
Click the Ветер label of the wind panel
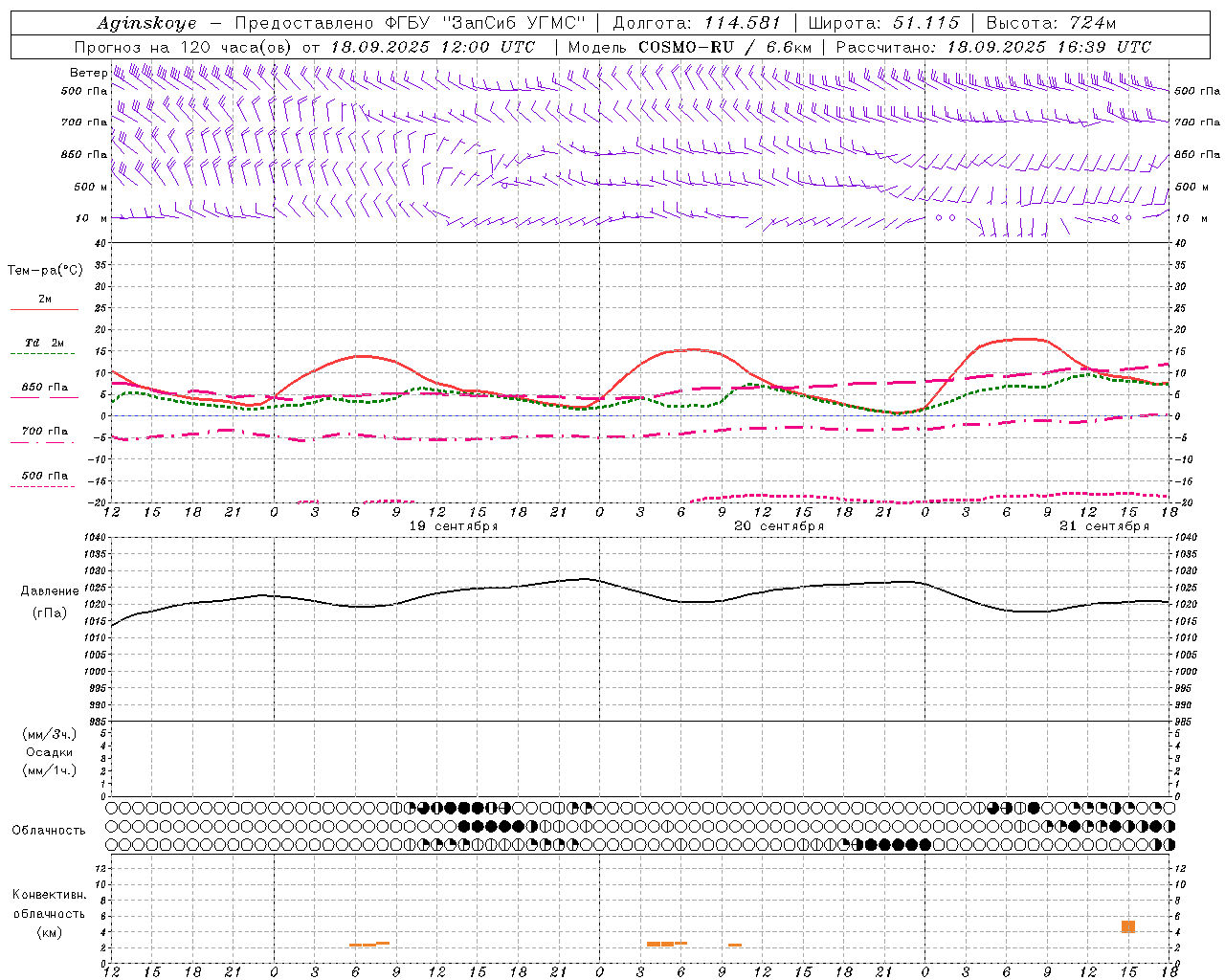point(88,73)
